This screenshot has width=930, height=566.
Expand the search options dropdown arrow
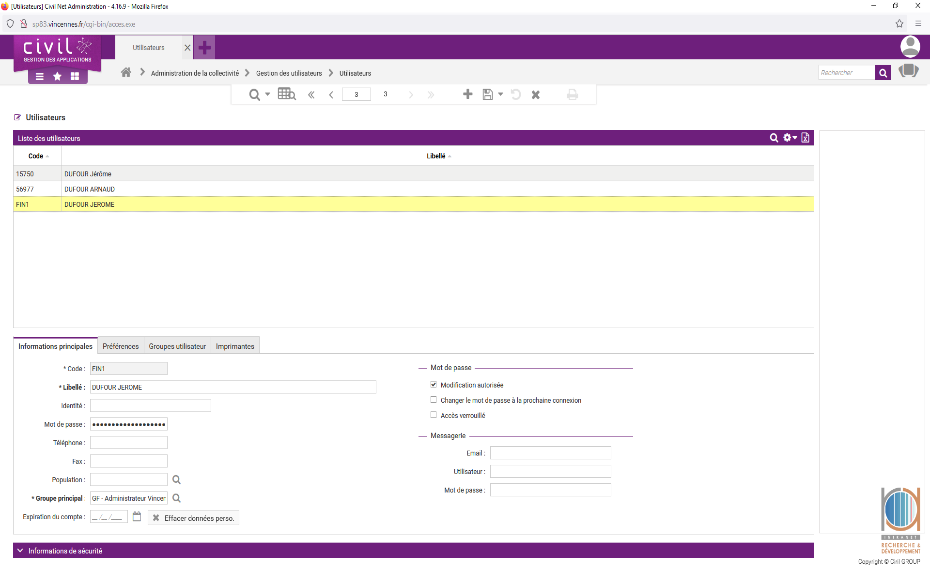click(267, 94)
